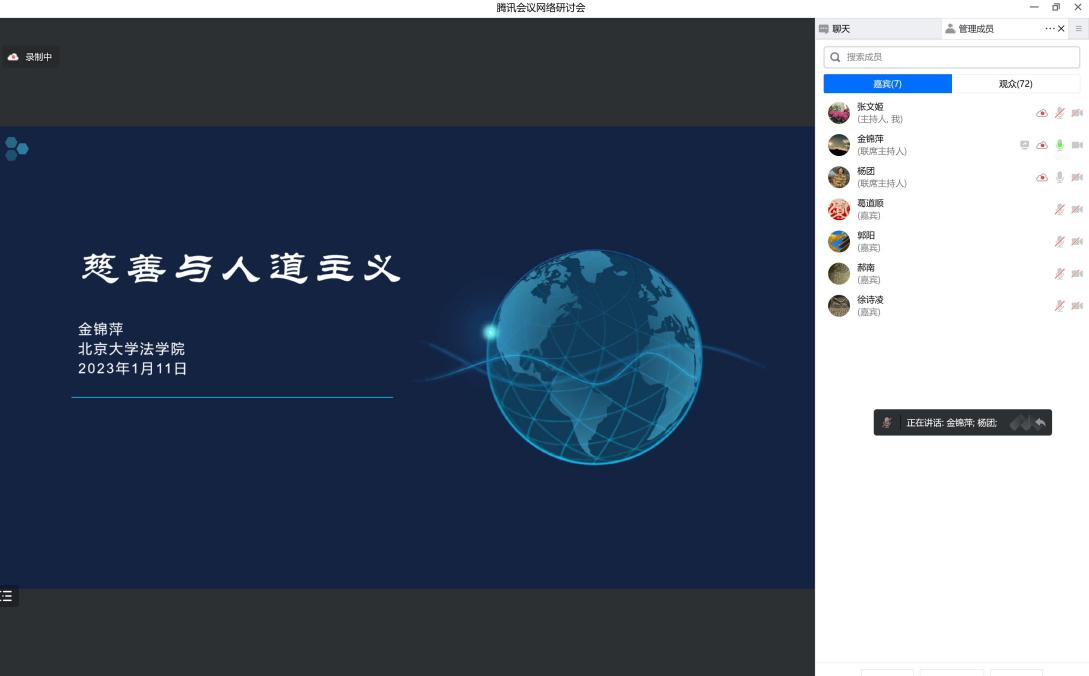Click 葛道顺's disabled camera icon
This screenshot has width=1089, height=676.
[1077, 209]
